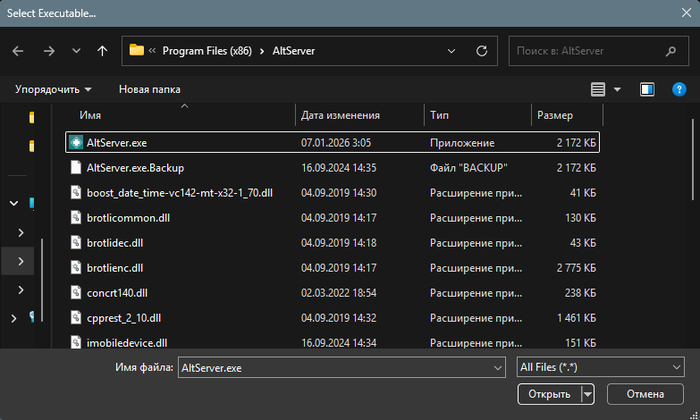
Task: Click cpprest_2_10.dll file icon
Action: (x=76, y=317)
